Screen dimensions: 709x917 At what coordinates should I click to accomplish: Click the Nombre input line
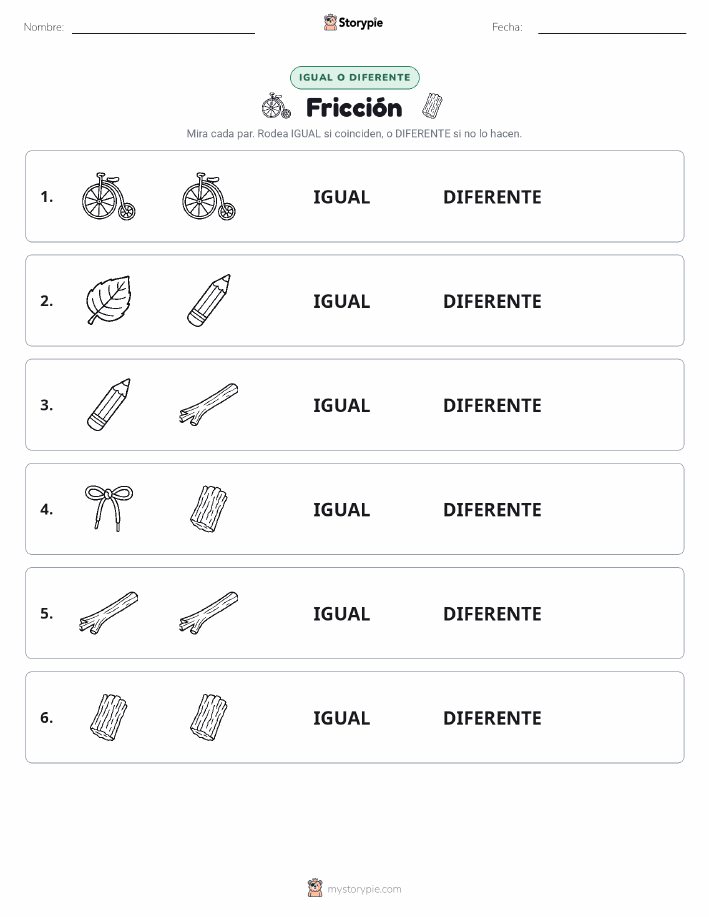tap(163, 27)
